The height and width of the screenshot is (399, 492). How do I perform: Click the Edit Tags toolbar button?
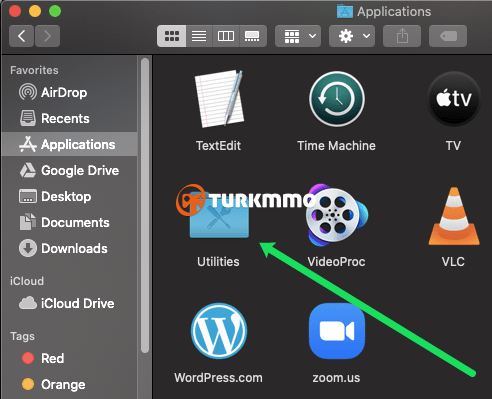click(448, 36)
